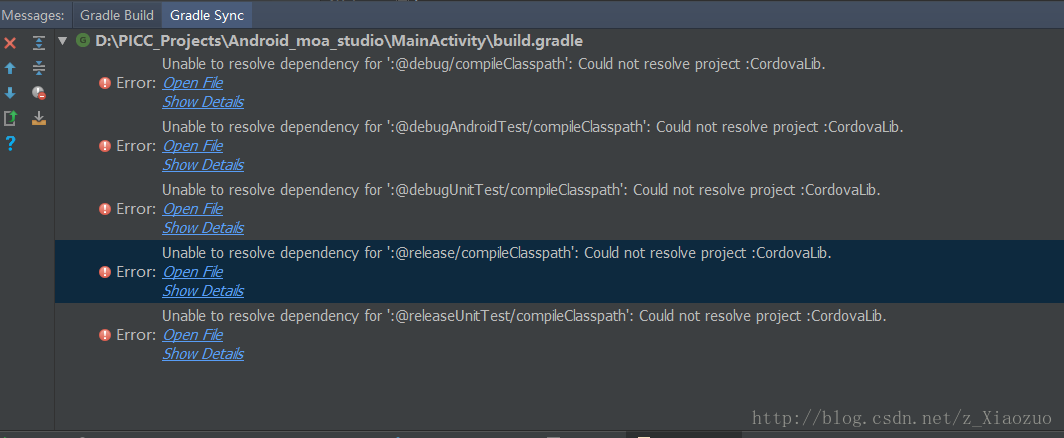Click the green Gradle file icon
Screen dimensions: 1064x438
[83, 41]
